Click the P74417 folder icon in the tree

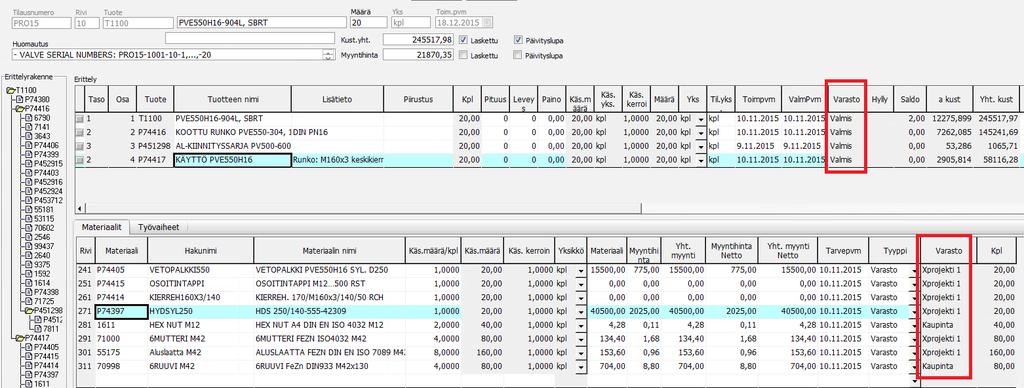20,338
